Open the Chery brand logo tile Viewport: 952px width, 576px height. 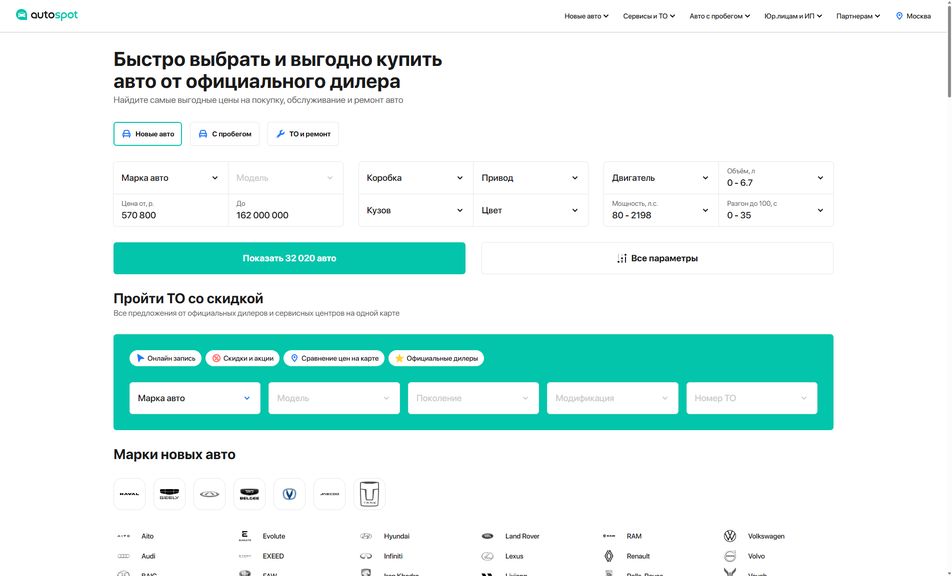click(209, 493)
